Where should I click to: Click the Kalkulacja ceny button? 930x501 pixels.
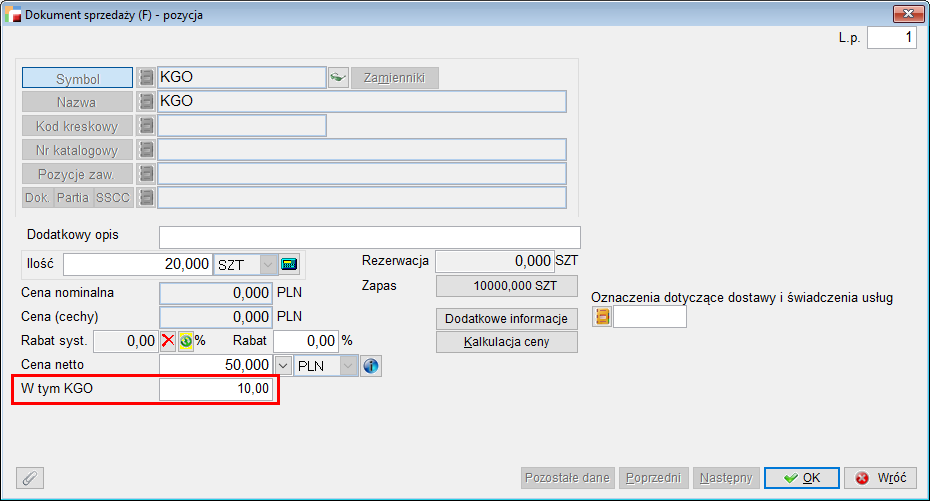click(507, 342)
